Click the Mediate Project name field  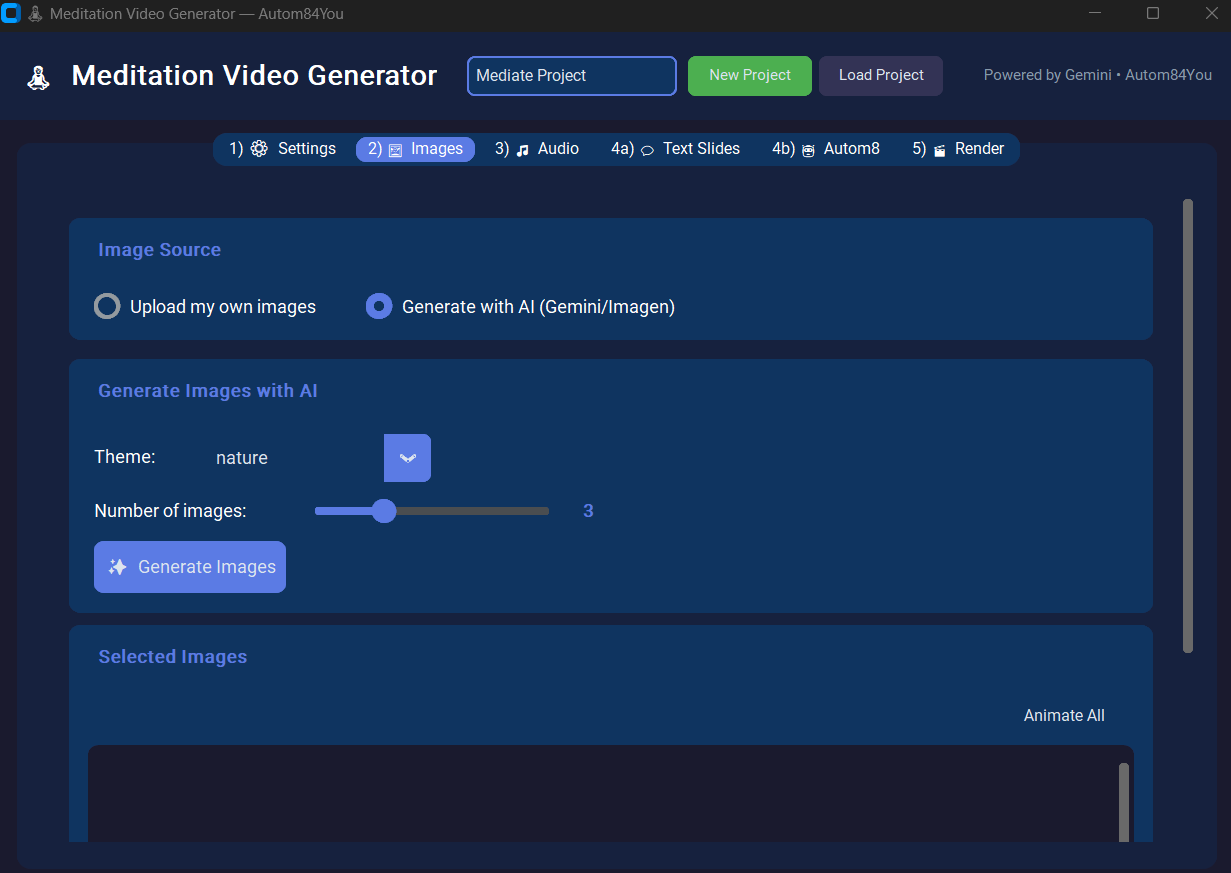(x=571, y=75)
